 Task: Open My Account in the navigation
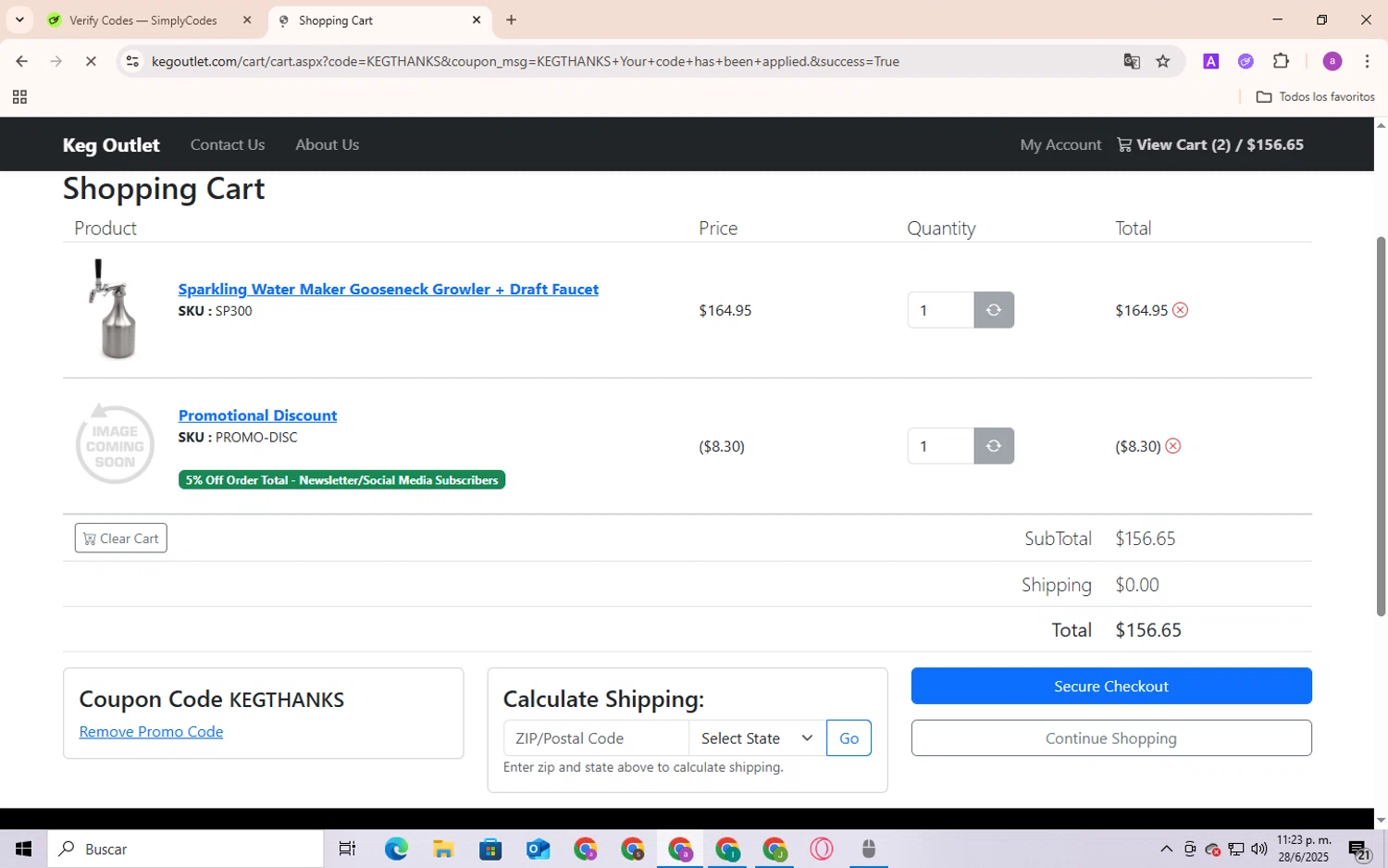[x=1060, y=144]
